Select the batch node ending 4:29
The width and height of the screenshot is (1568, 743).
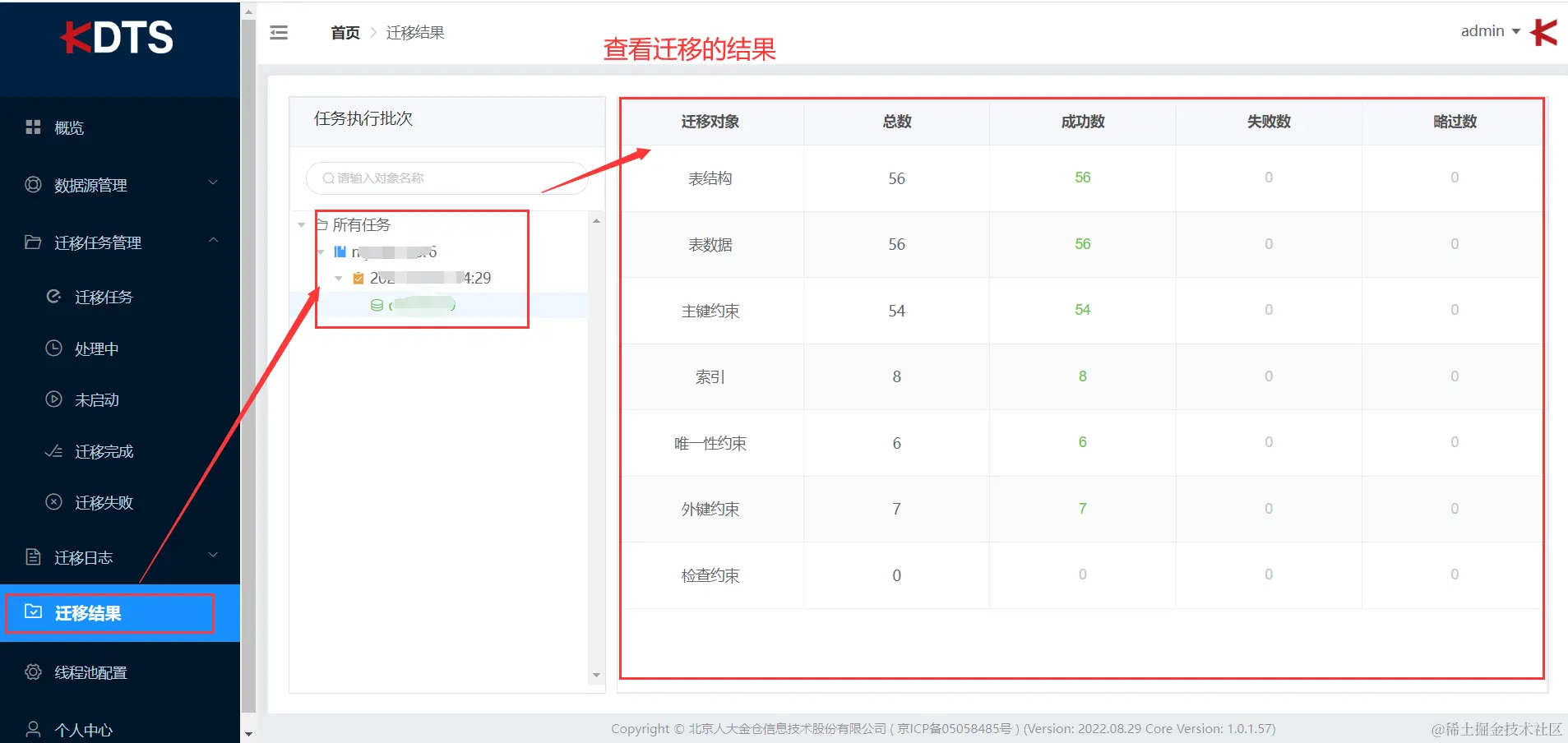click(430, 278)
